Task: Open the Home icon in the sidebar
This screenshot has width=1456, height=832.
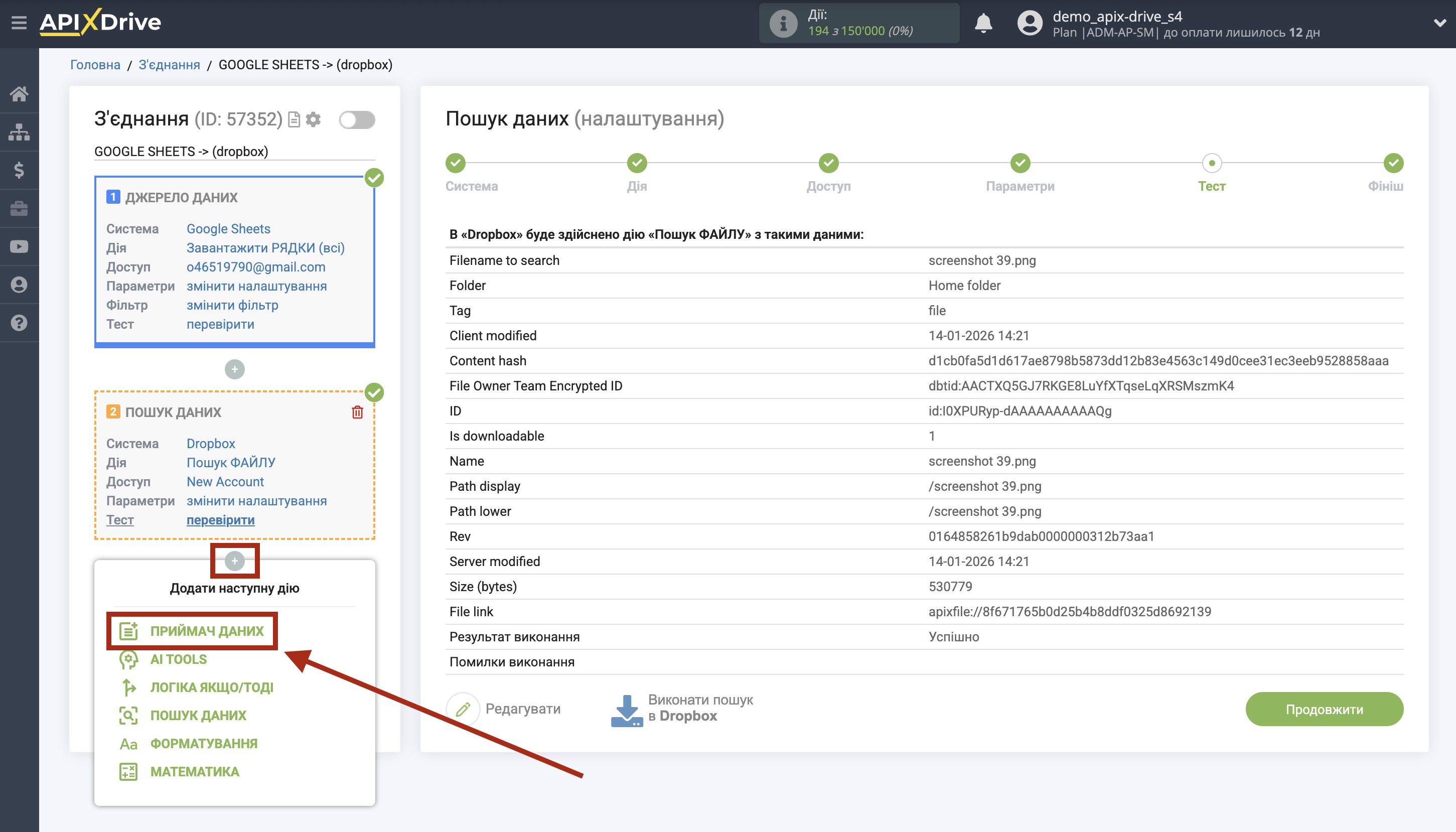Action: tap(20, 93)
